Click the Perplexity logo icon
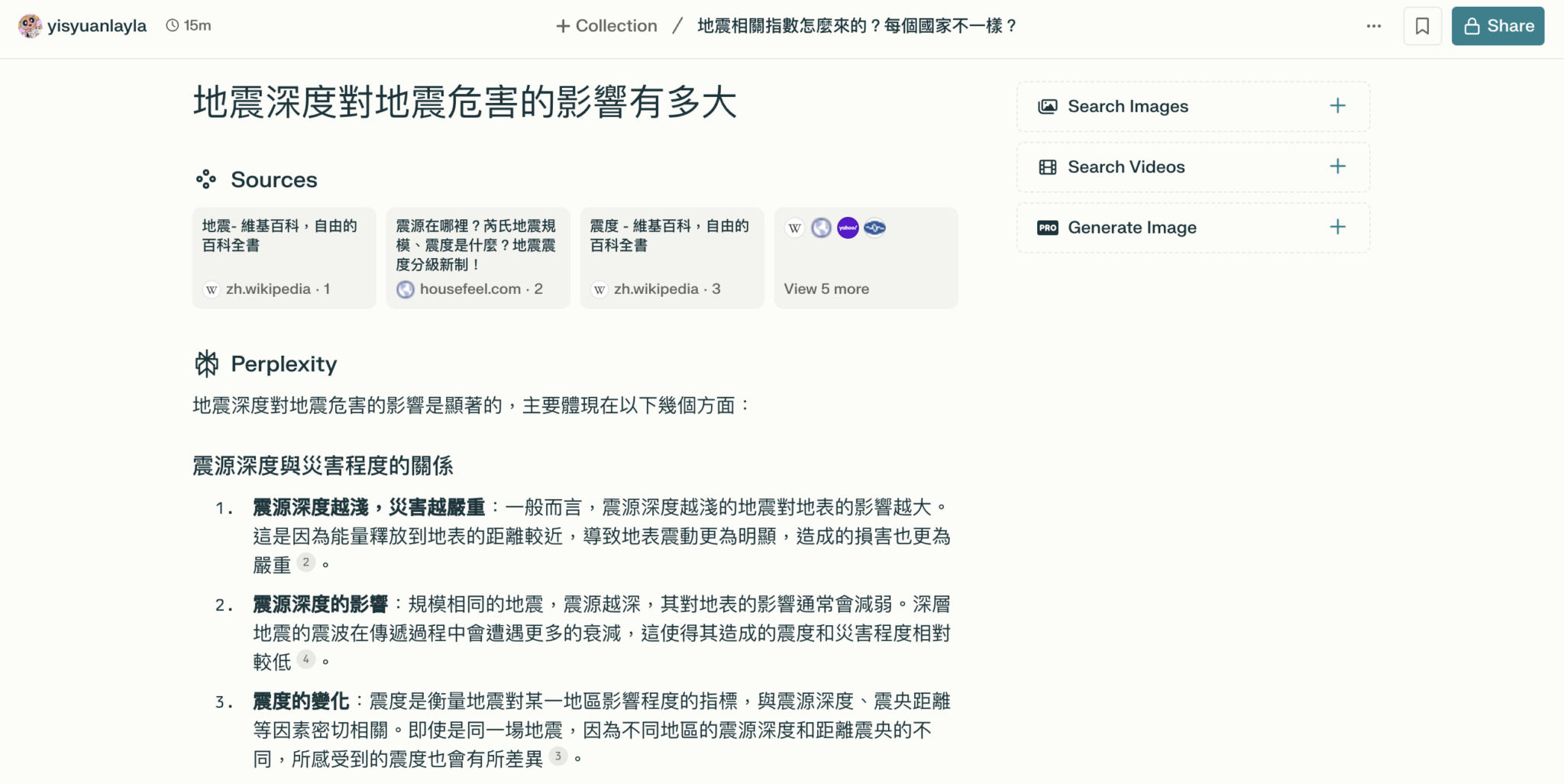This screenshot has width=1564, height=784. tap(206, 364)
